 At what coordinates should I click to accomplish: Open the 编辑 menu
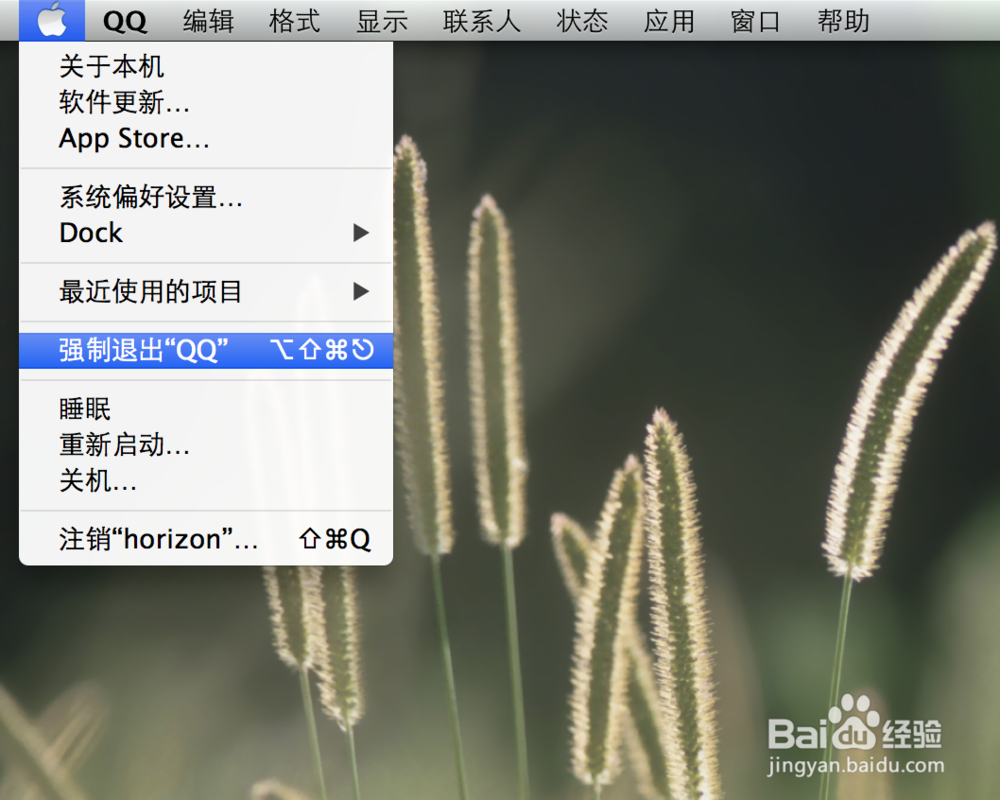209,21
